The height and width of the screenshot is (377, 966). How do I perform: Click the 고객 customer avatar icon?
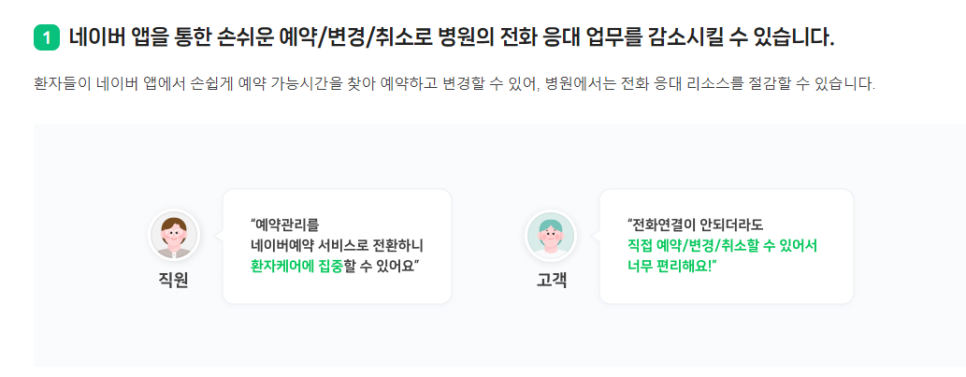pos(550,235)
